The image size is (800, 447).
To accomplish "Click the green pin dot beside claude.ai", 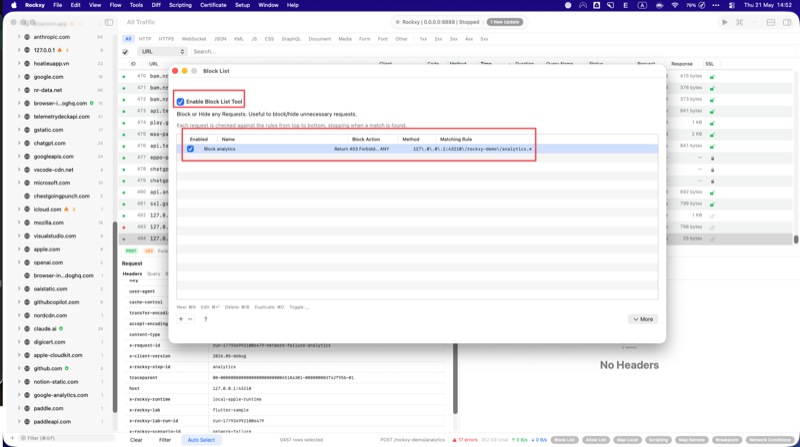I will [x=61, y=329].
